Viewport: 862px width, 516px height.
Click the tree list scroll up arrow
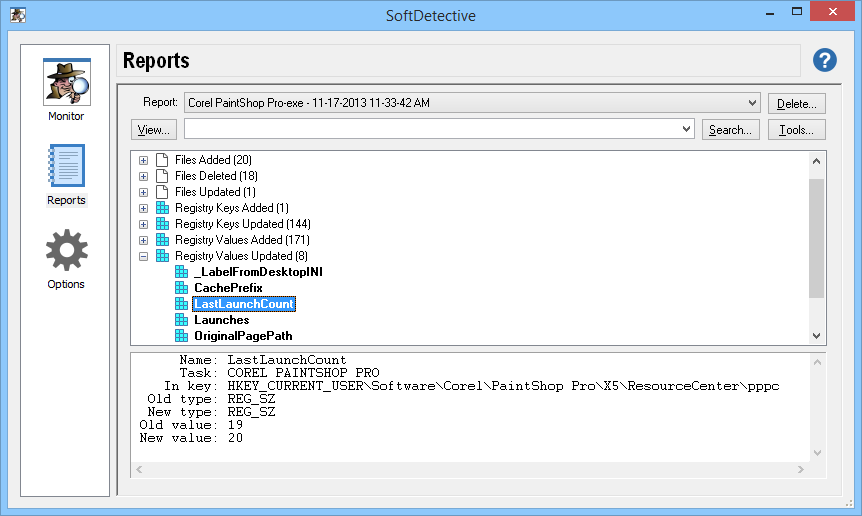click(x=816, y=161)
